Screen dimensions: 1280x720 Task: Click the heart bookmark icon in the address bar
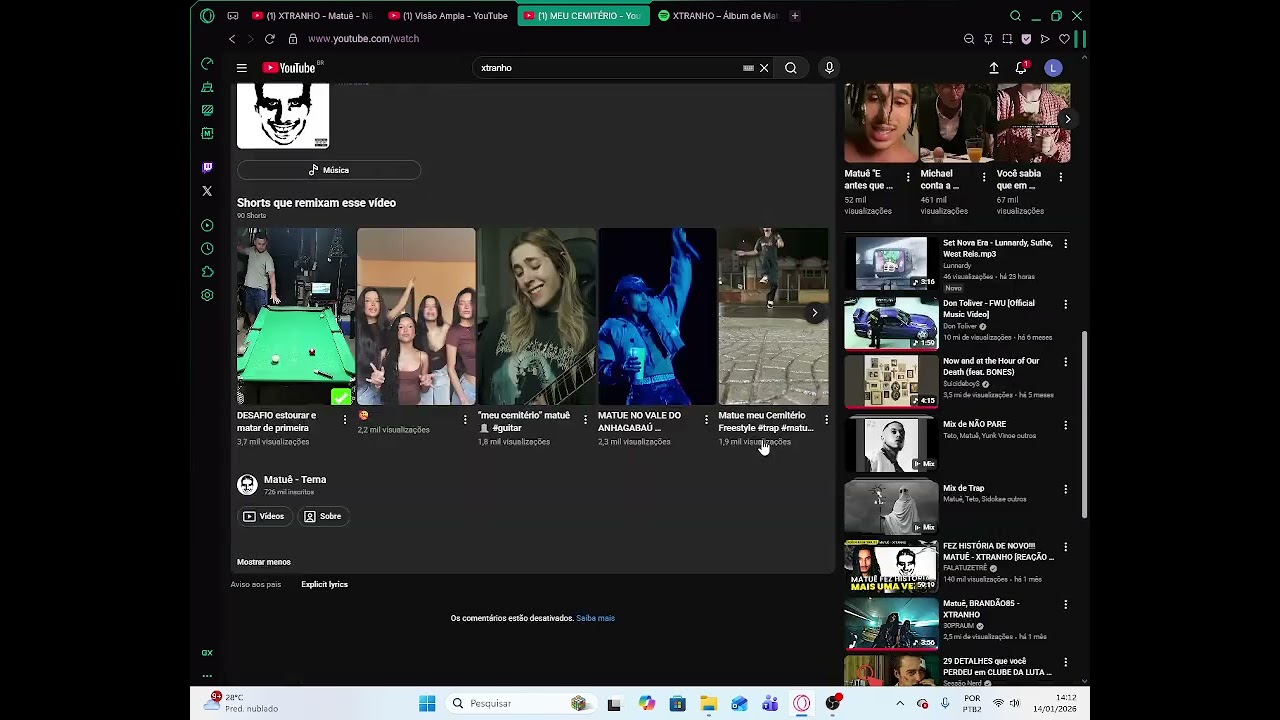pos(1064,39)
